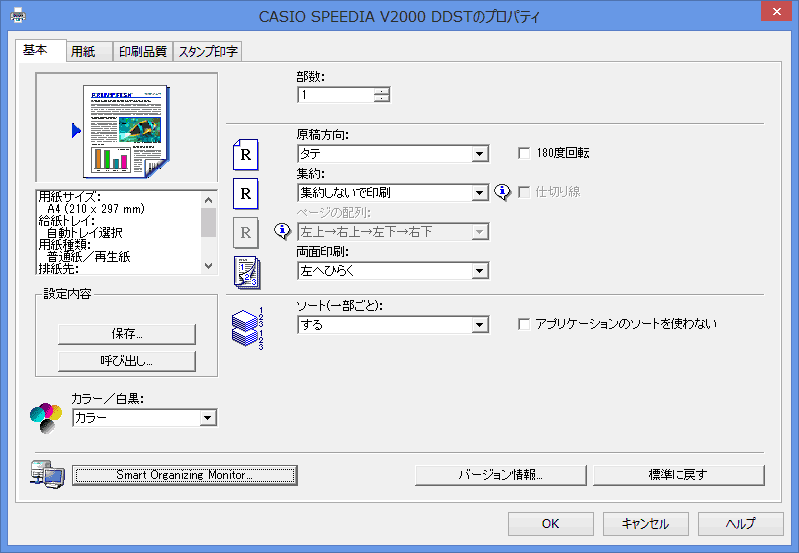Click the OK button
799x553 pixels.
(551, 524)
